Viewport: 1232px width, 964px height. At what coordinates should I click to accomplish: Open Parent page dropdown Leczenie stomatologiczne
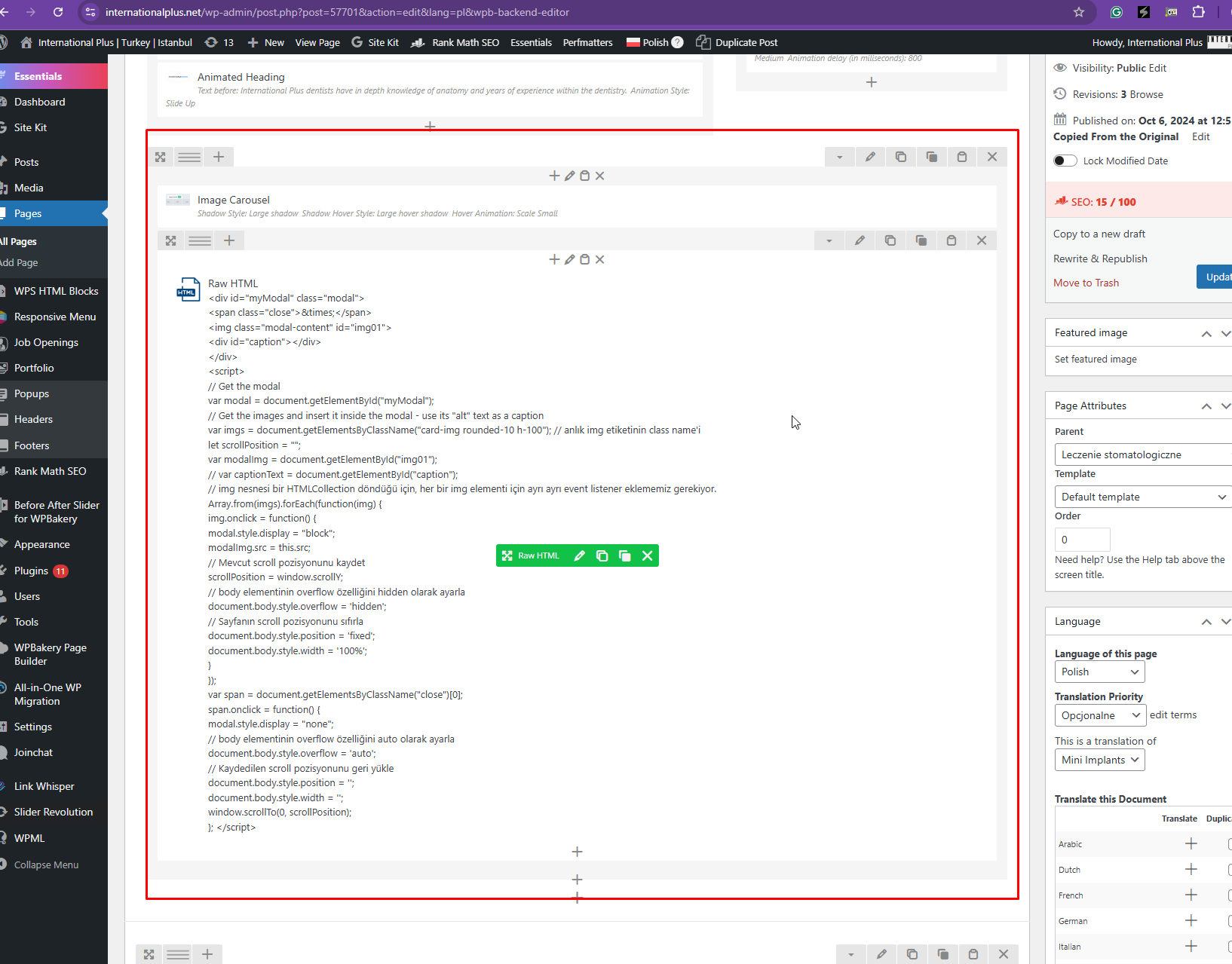click(1143, 454)
